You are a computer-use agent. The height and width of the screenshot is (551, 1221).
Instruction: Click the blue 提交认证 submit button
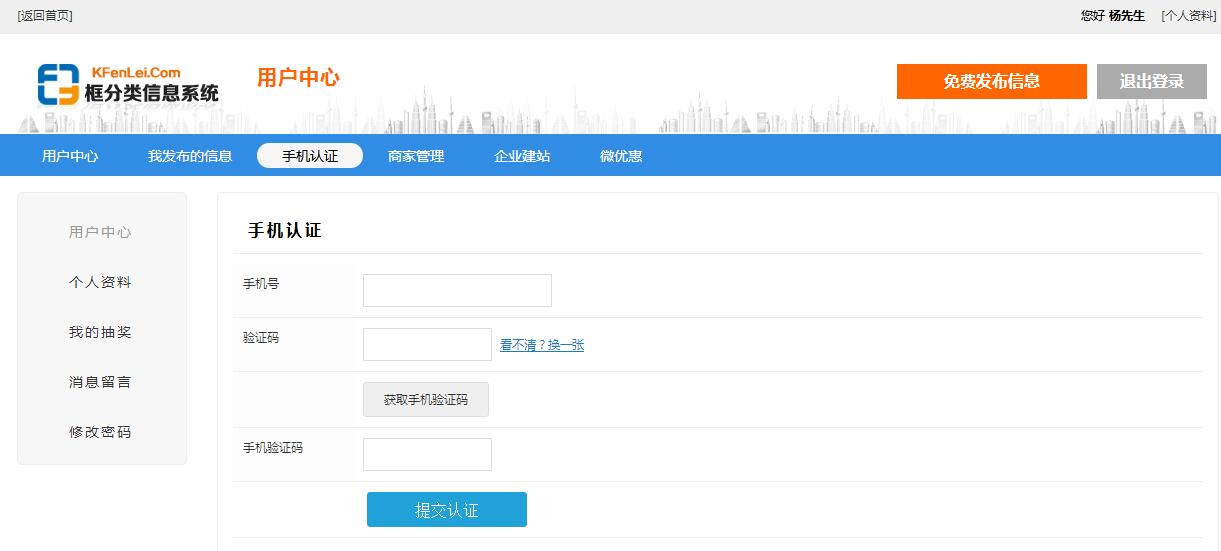click(x=446, y=510)
